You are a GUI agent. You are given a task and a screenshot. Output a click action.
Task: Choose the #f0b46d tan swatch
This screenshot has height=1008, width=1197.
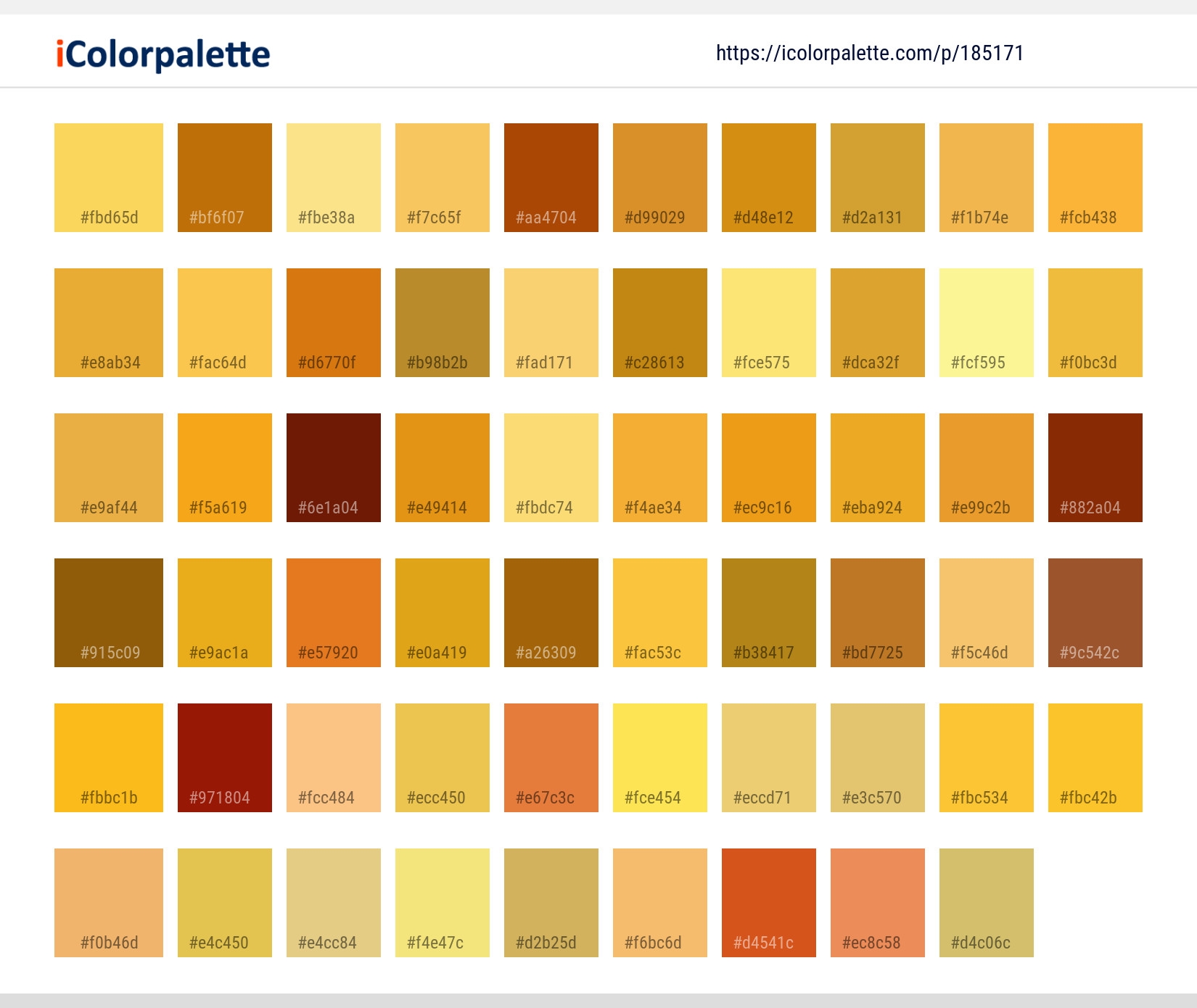109,903
